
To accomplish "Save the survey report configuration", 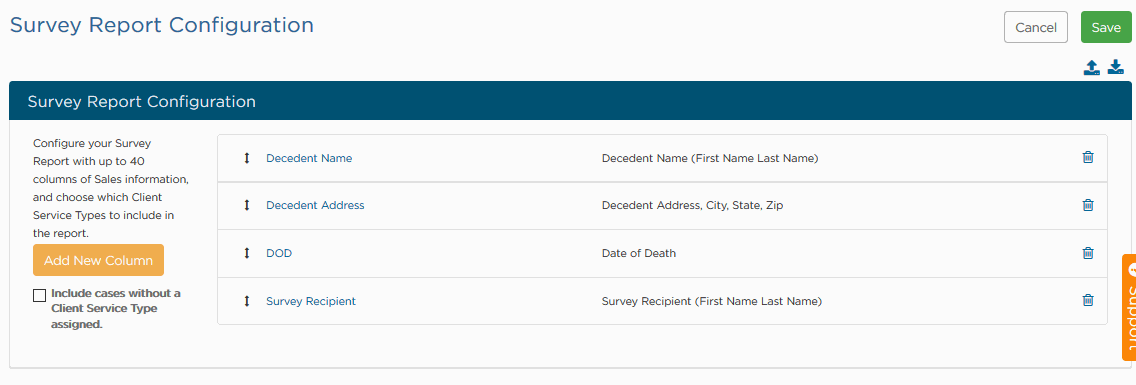I will coord(1106,28).
